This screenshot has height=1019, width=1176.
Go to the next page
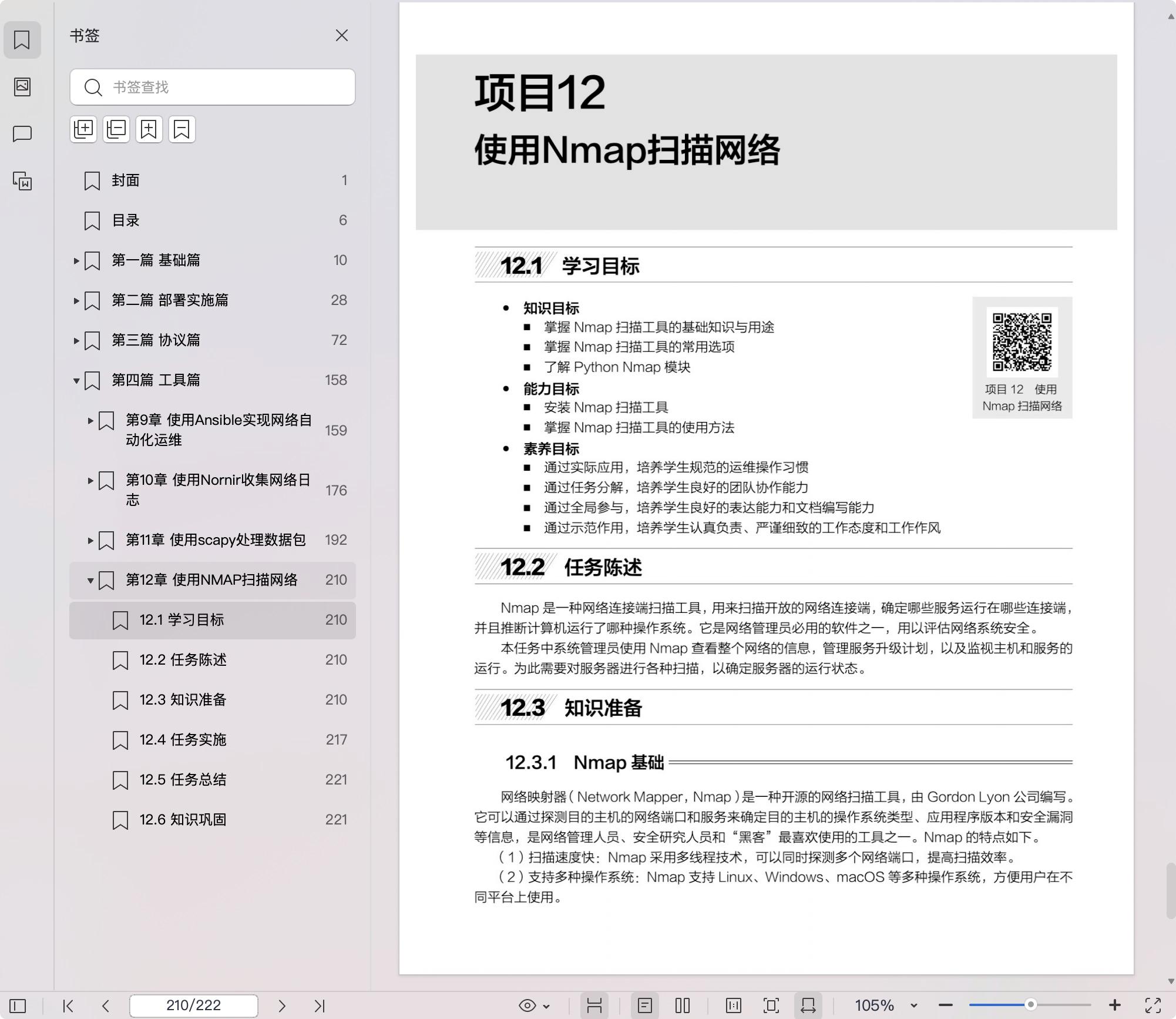tap(282, 1006)
